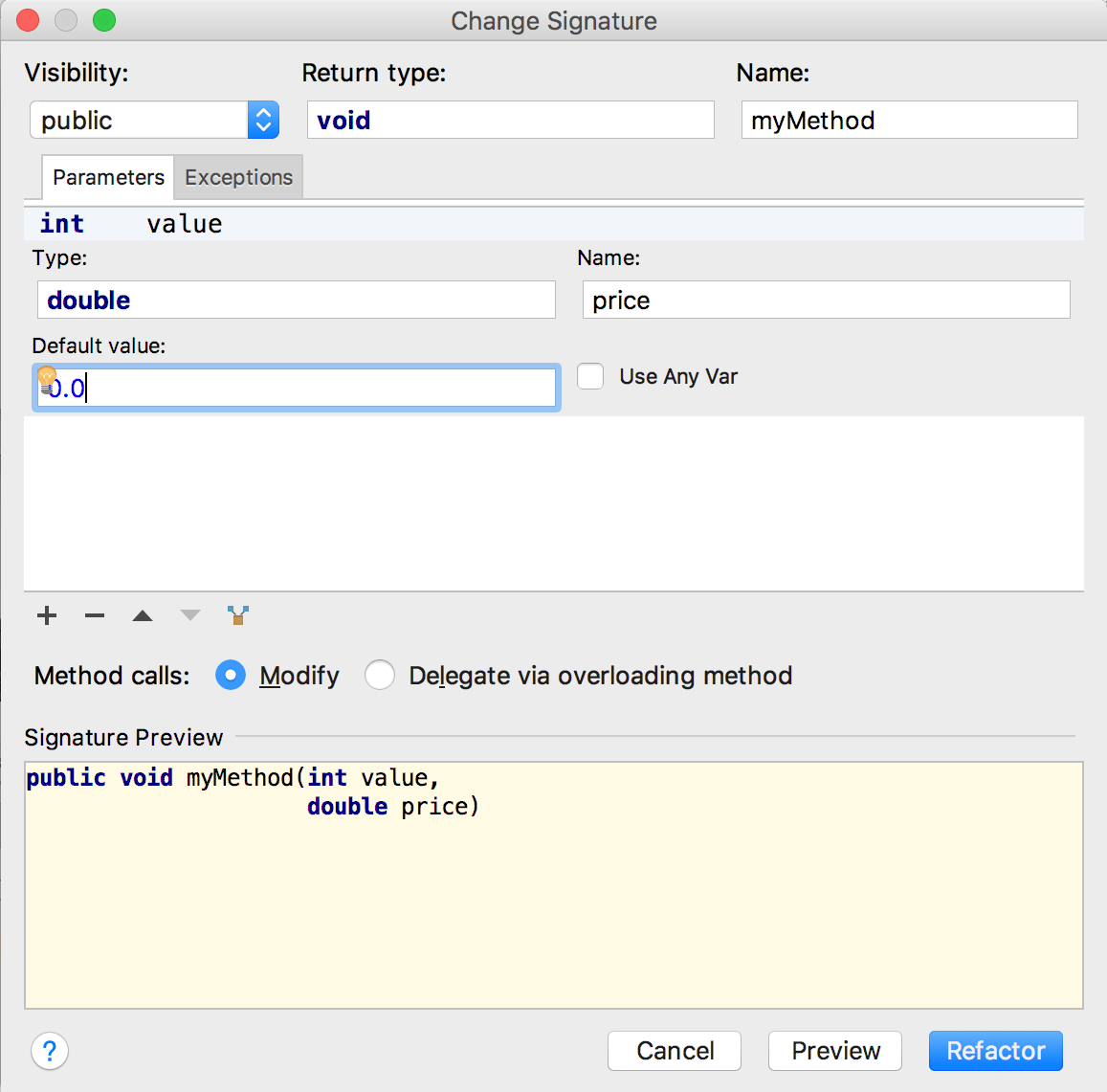Click the Preview button

834,1051
